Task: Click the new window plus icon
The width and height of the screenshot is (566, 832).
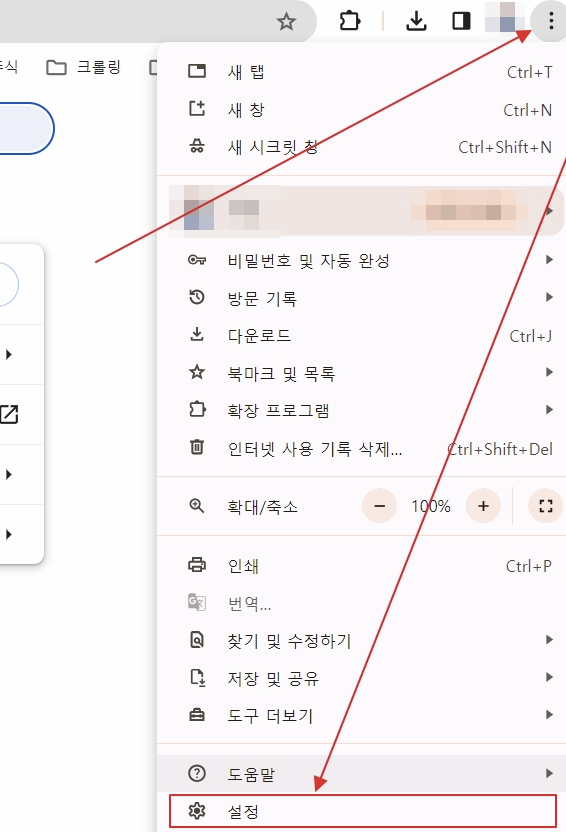Action: point(197,109)
